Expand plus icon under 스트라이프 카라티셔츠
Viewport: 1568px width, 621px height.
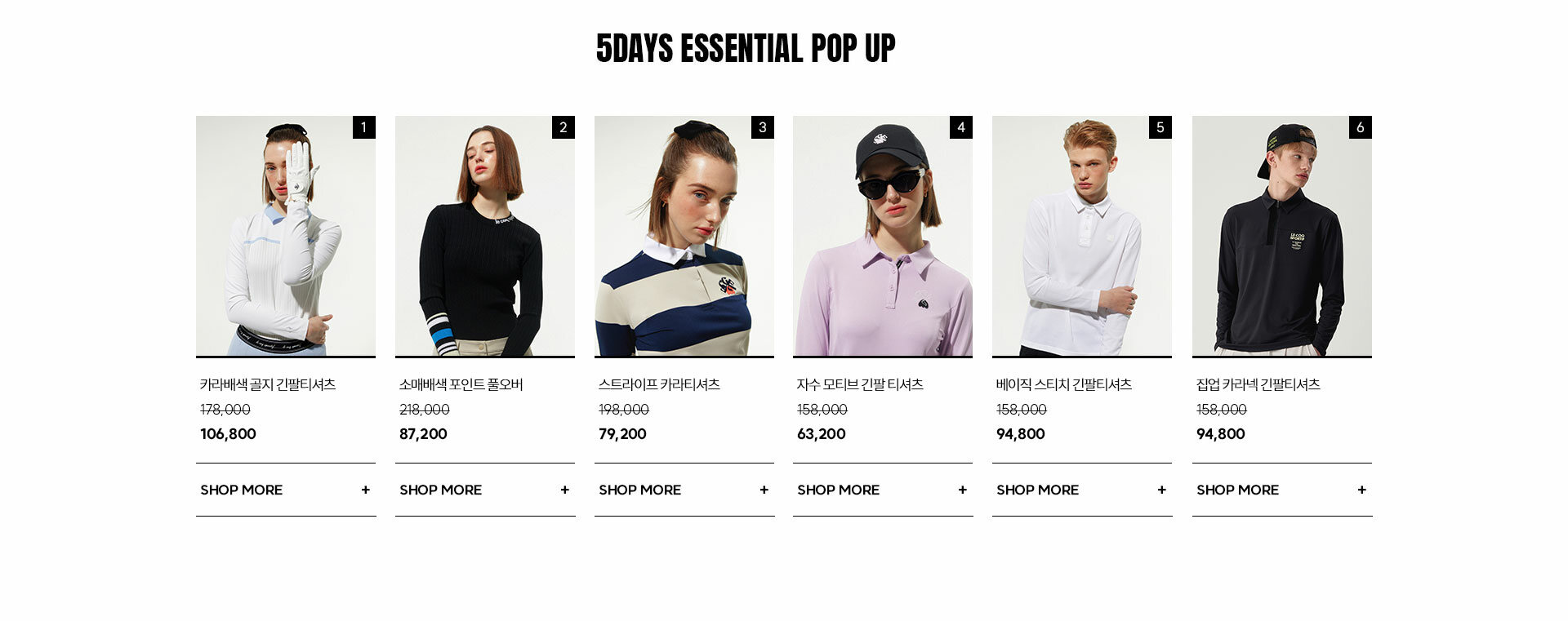764,490
